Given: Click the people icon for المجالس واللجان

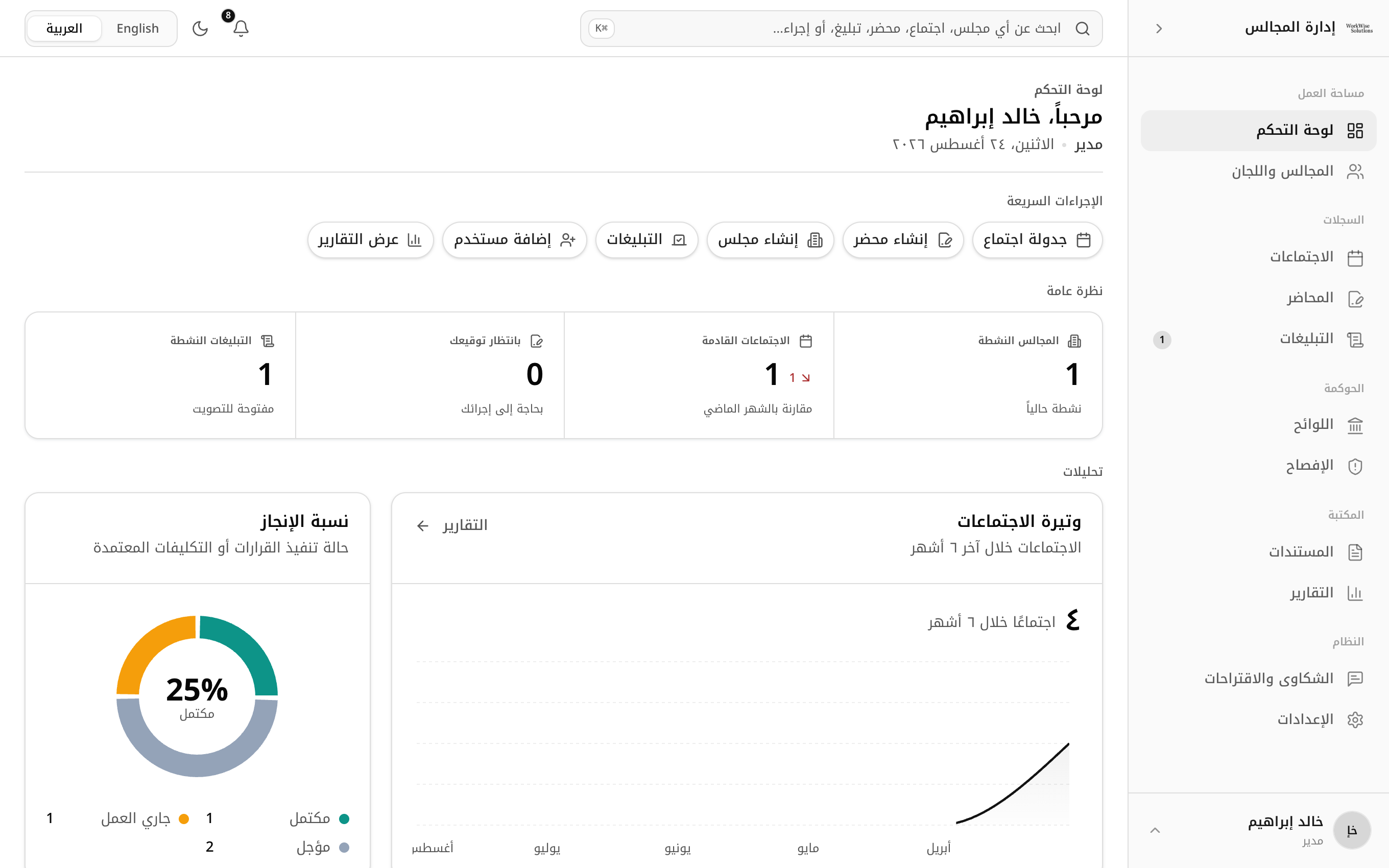Looking at the screenshot, I should click(1355, 171).
